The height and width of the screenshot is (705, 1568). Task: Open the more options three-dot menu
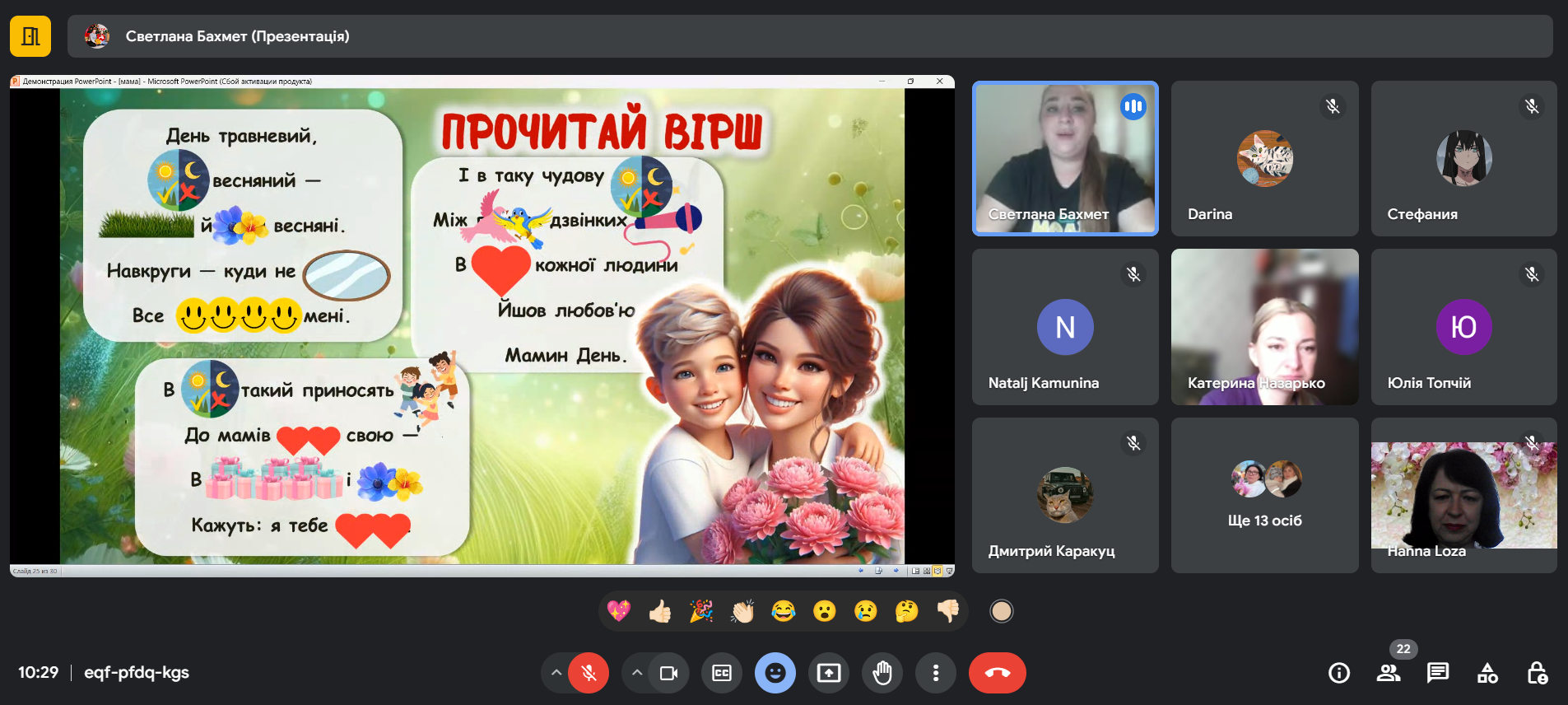[936, 673]
